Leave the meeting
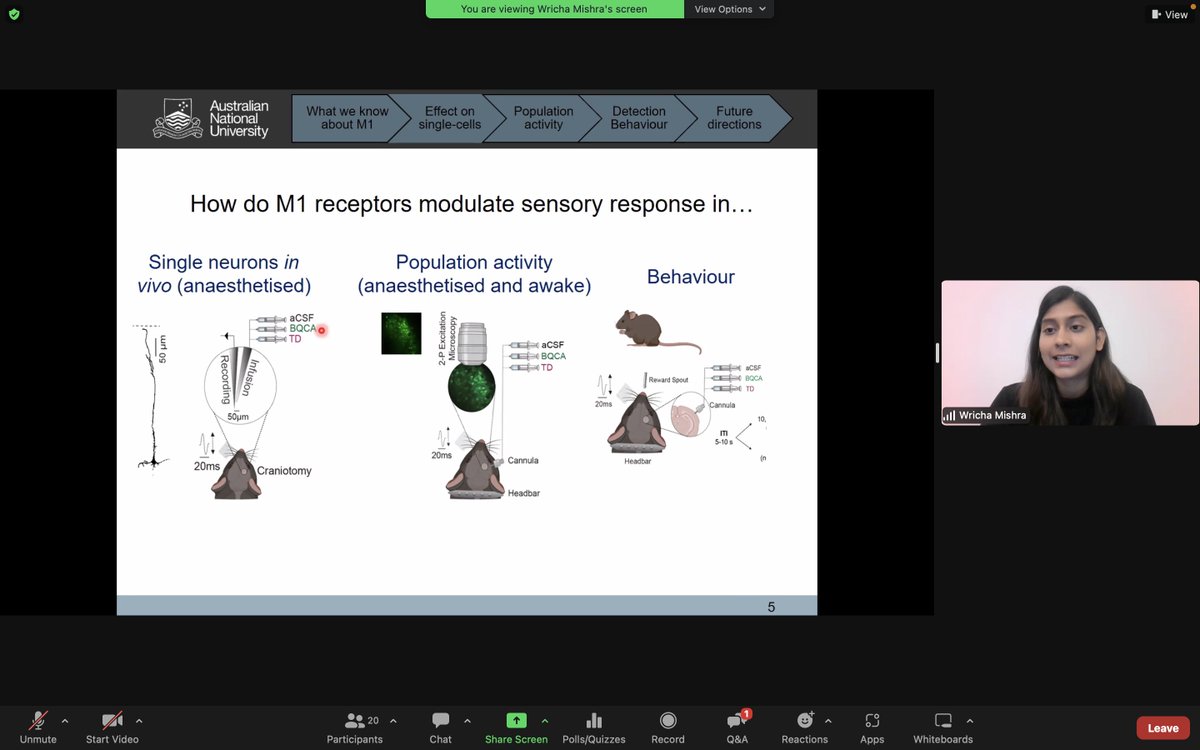1200x750 pixels. pos(1163,728)
